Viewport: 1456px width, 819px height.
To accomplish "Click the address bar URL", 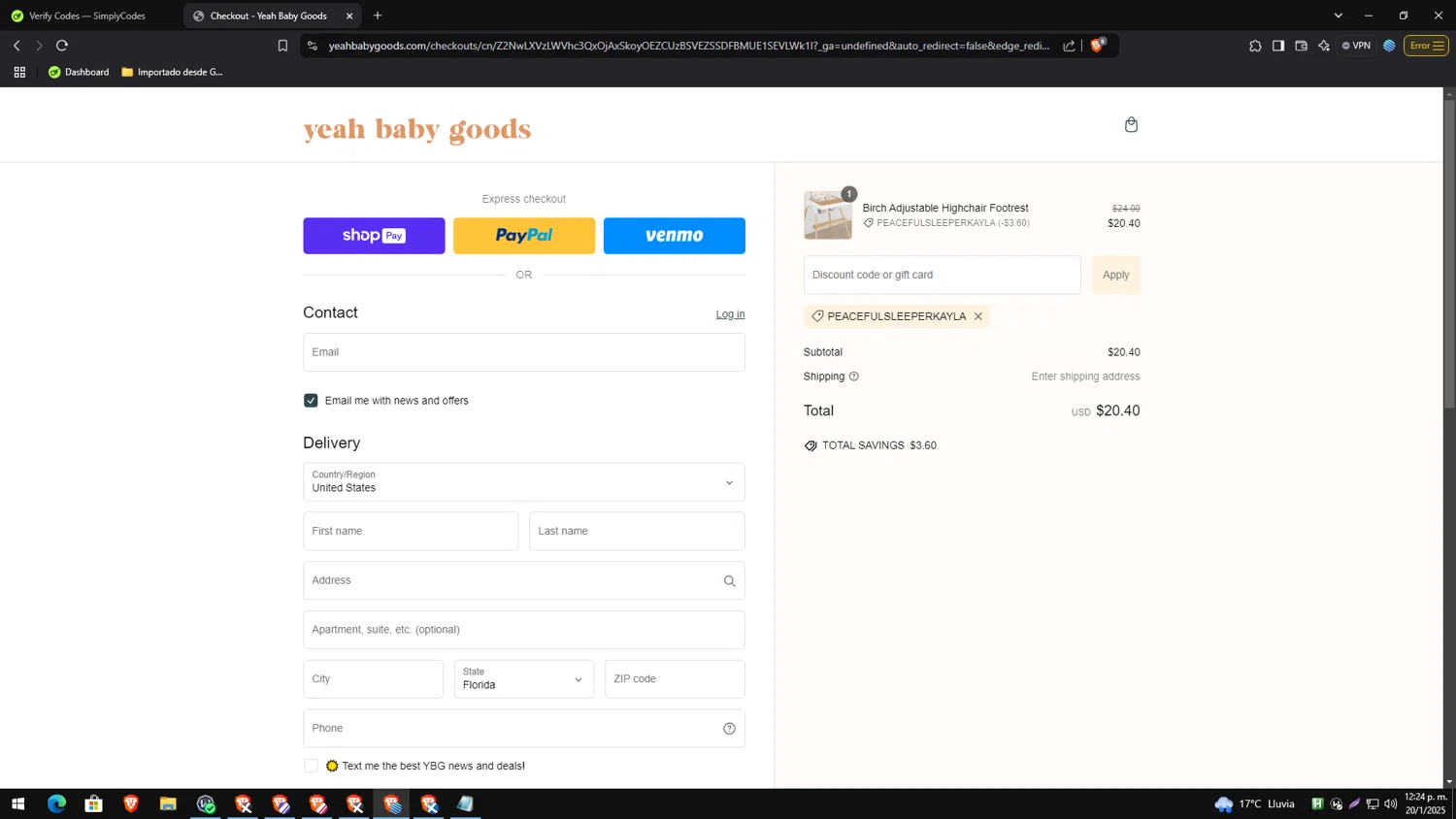I will point(688,46).
